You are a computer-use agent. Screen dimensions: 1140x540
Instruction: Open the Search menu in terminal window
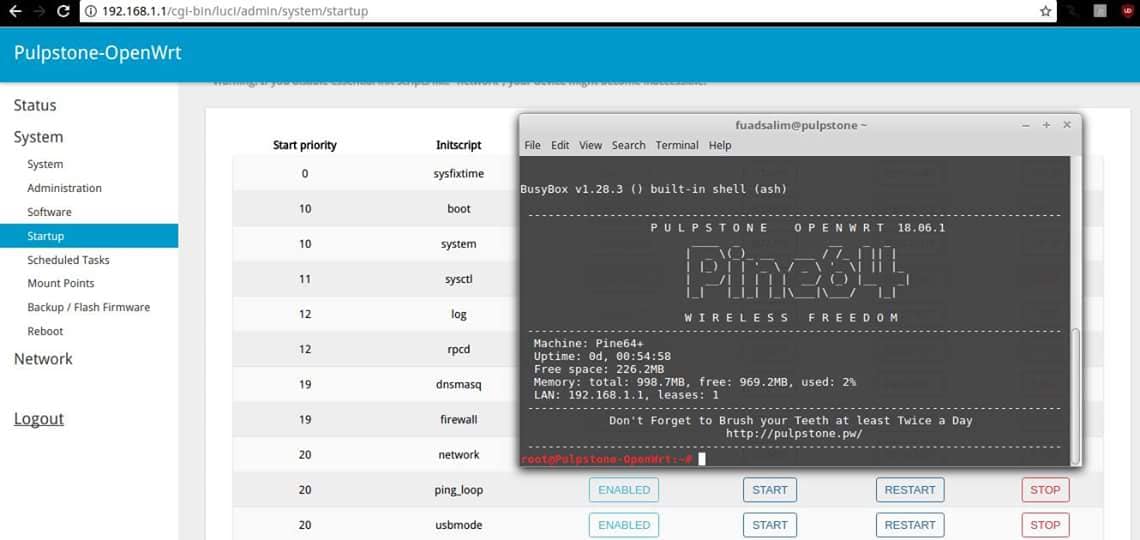[x=628, y=145]
